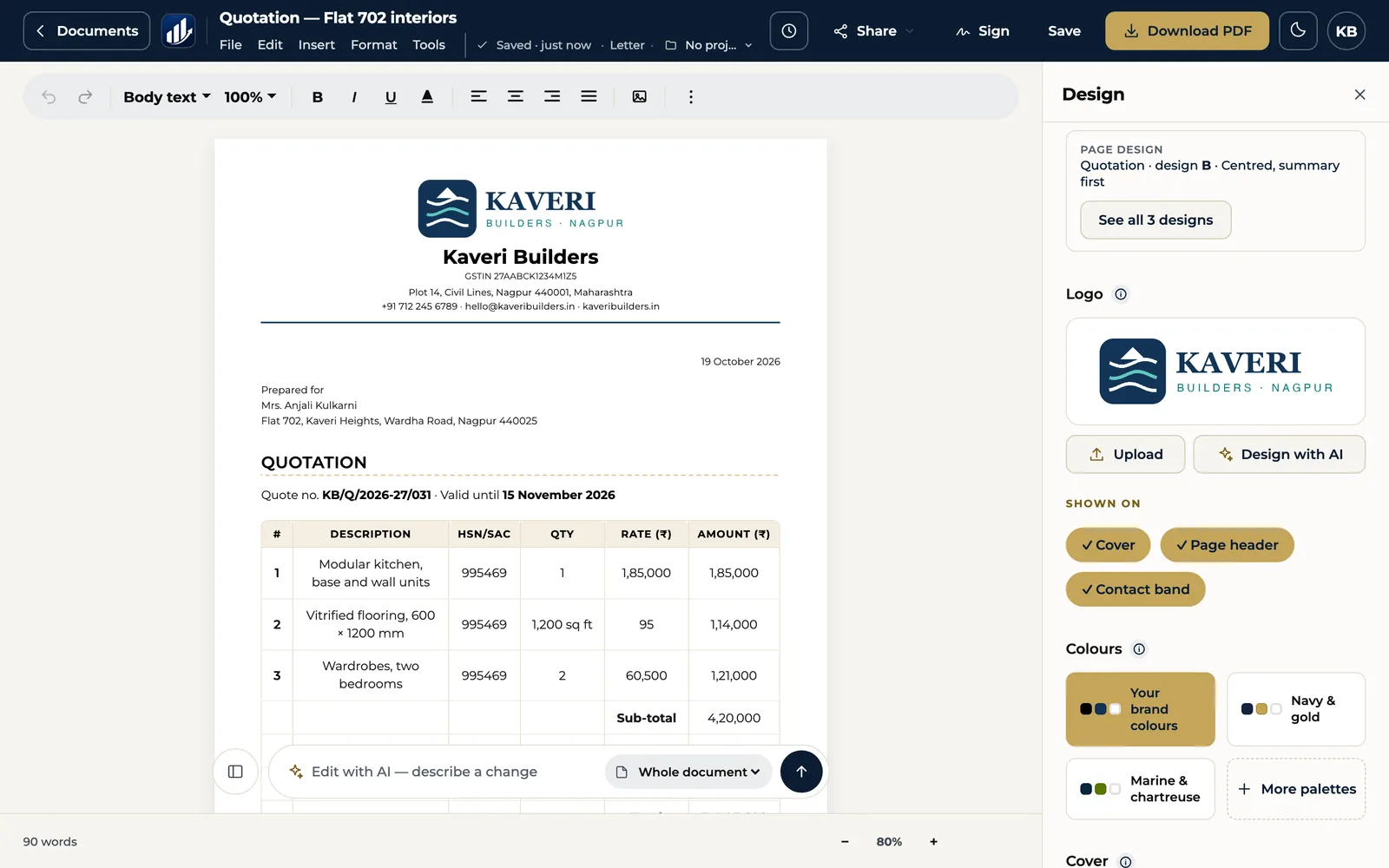
Task: Open the text colour tool
Action: click(x=427, y=97)
